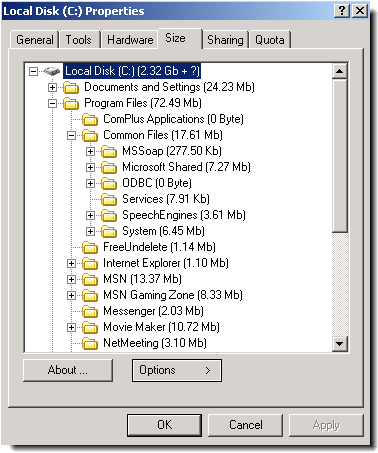Expand the System (6.45 Mb) node
Viewport: 378px width, 453px height.
click(x=90, y=231)
